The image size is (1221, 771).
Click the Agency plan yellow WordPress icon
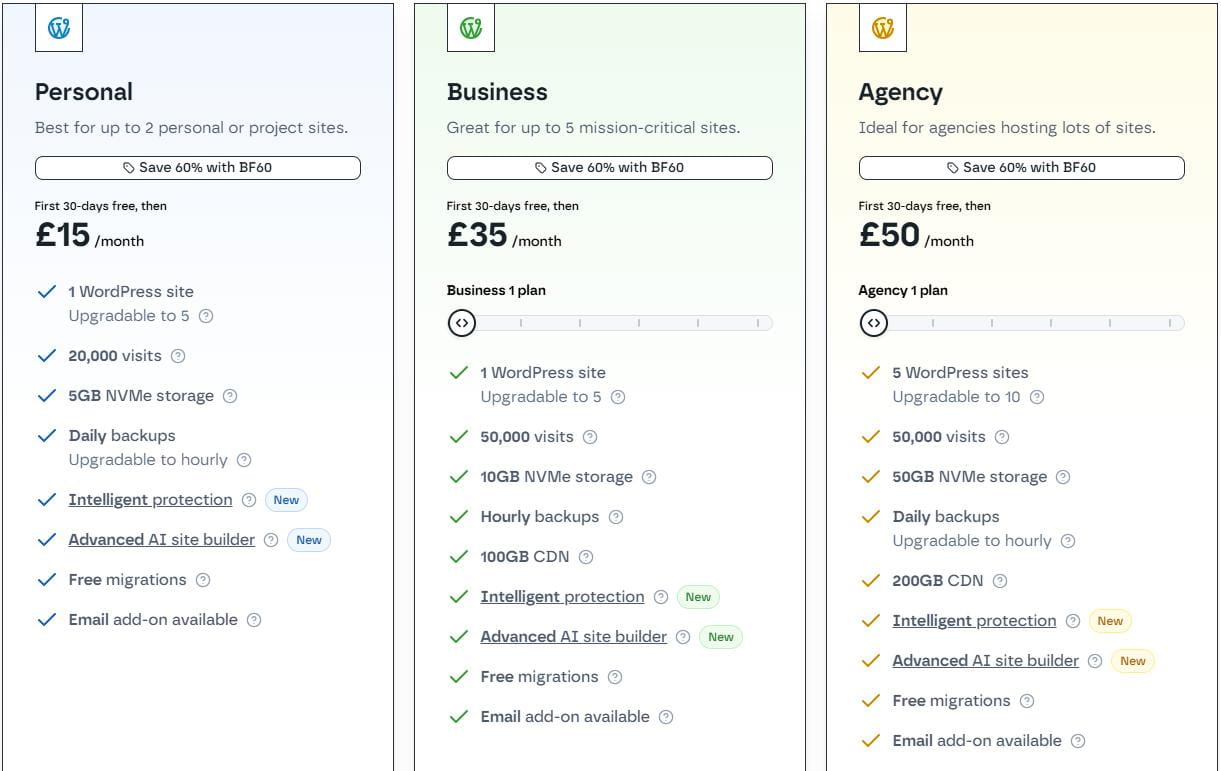click(883, 28)
